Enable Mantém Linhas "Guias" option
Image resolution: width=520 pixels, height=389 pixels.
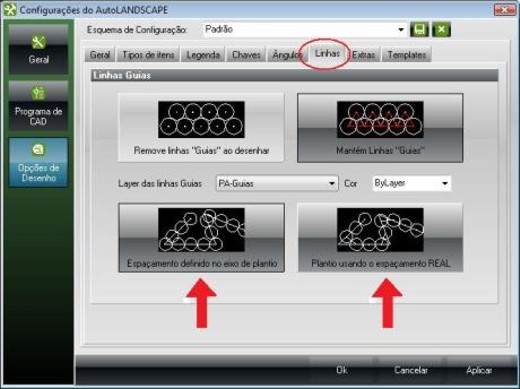(380, 128)
